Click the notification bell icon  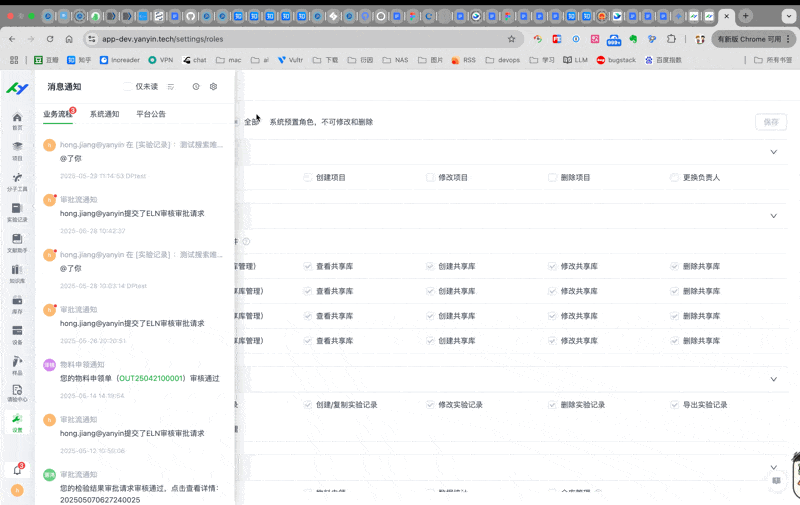coord(17,469)
